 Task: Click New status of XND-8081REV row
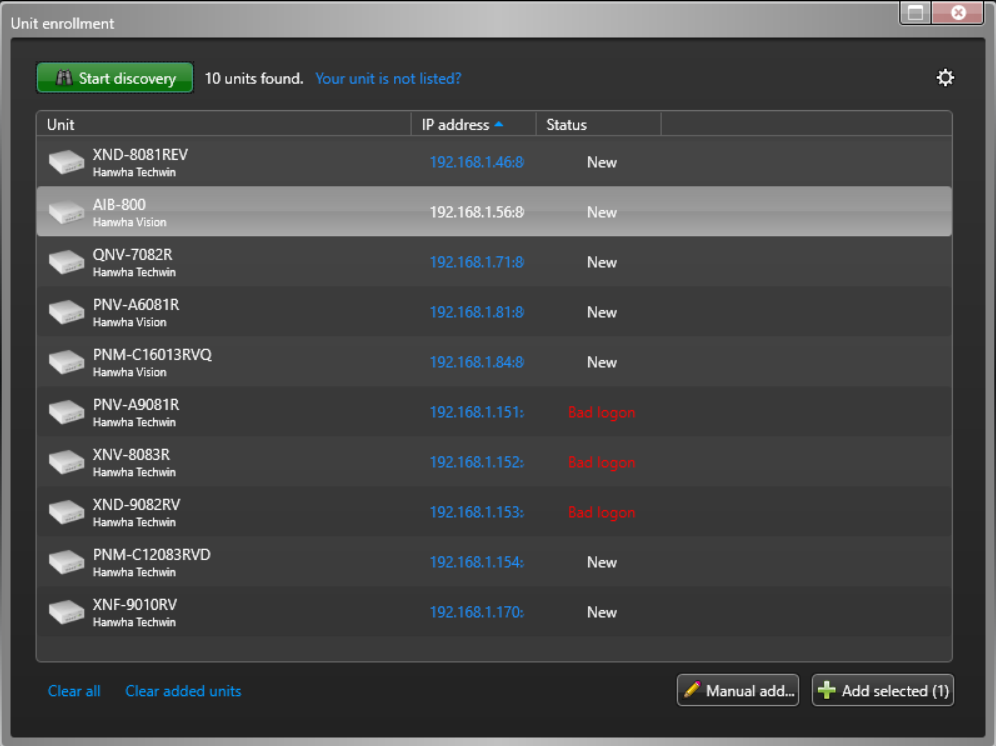pyautogui.click(x=602, y=162)
